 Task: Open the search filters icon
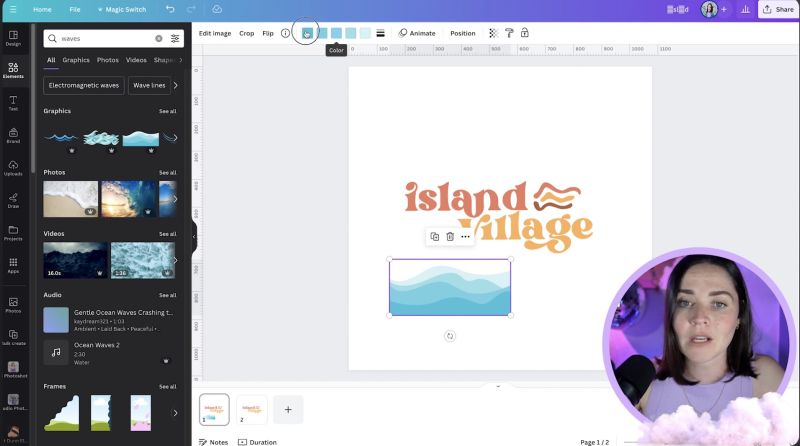click(175, 38)
